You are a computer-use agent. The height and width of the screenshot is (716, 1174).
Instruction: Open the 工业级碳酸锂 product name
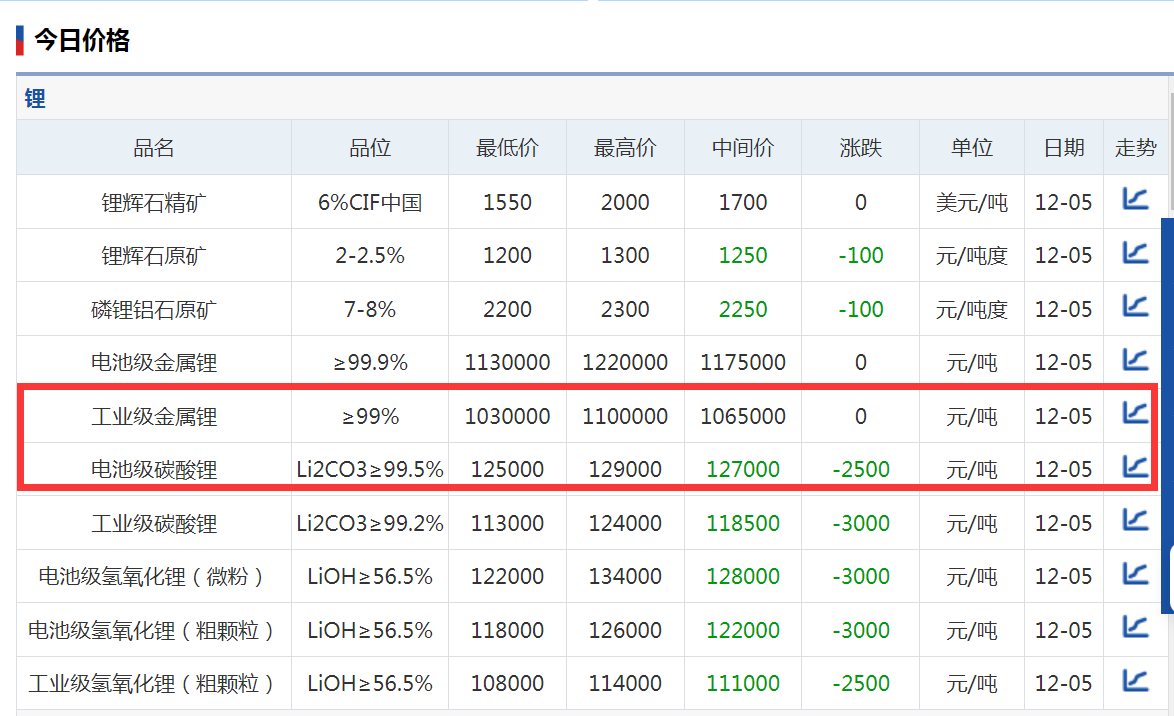[153, 524]
